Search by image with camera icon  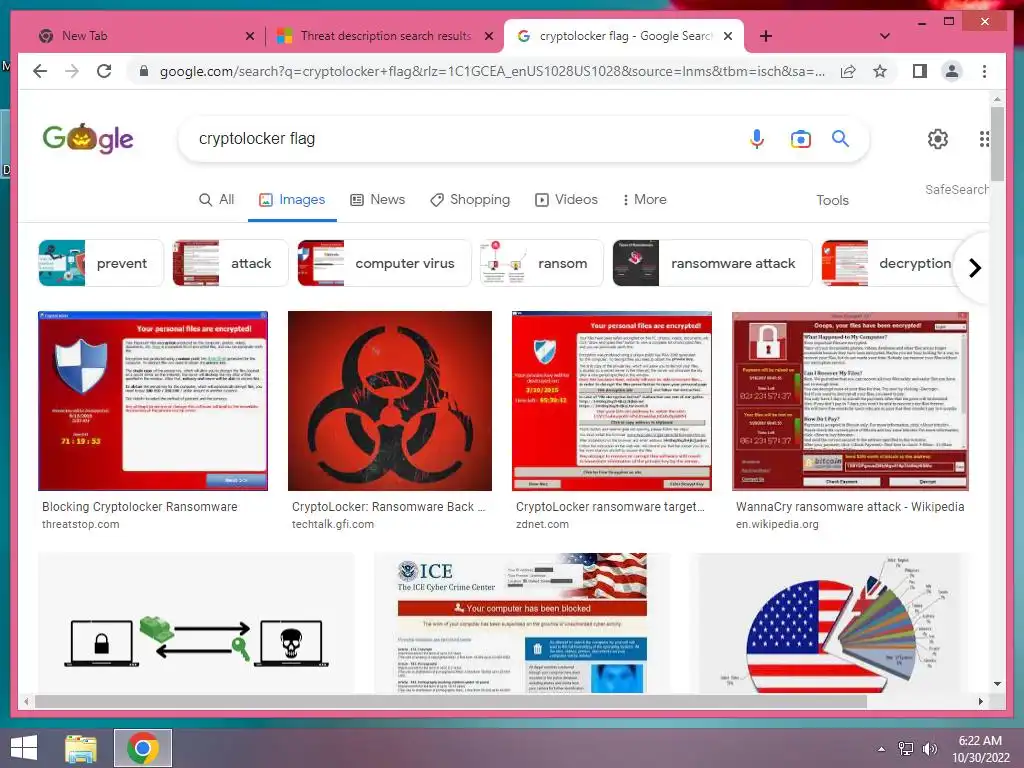[801, 138]
